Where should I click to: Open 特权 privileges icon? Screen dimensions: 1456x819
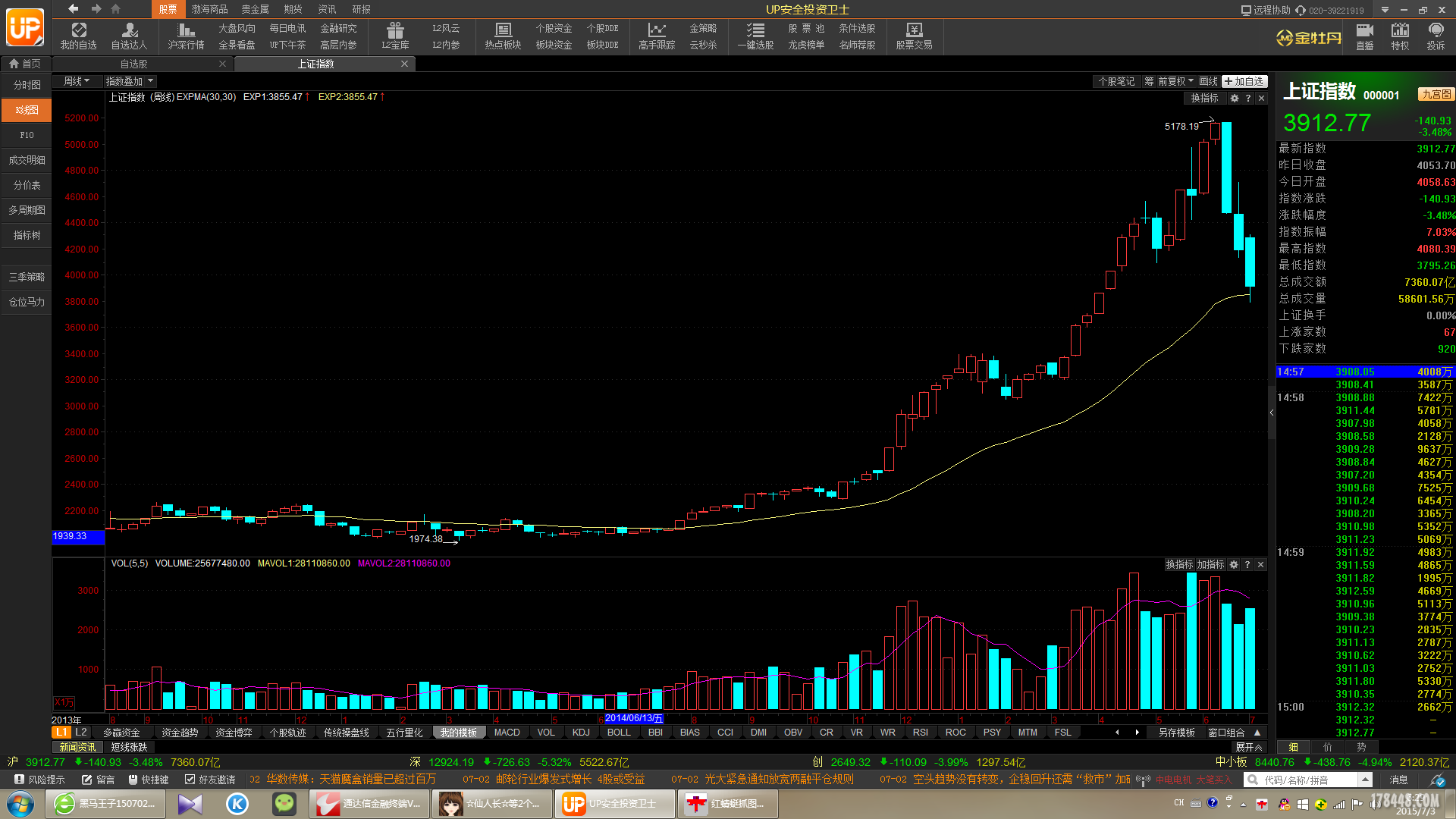pos(1400,36)
